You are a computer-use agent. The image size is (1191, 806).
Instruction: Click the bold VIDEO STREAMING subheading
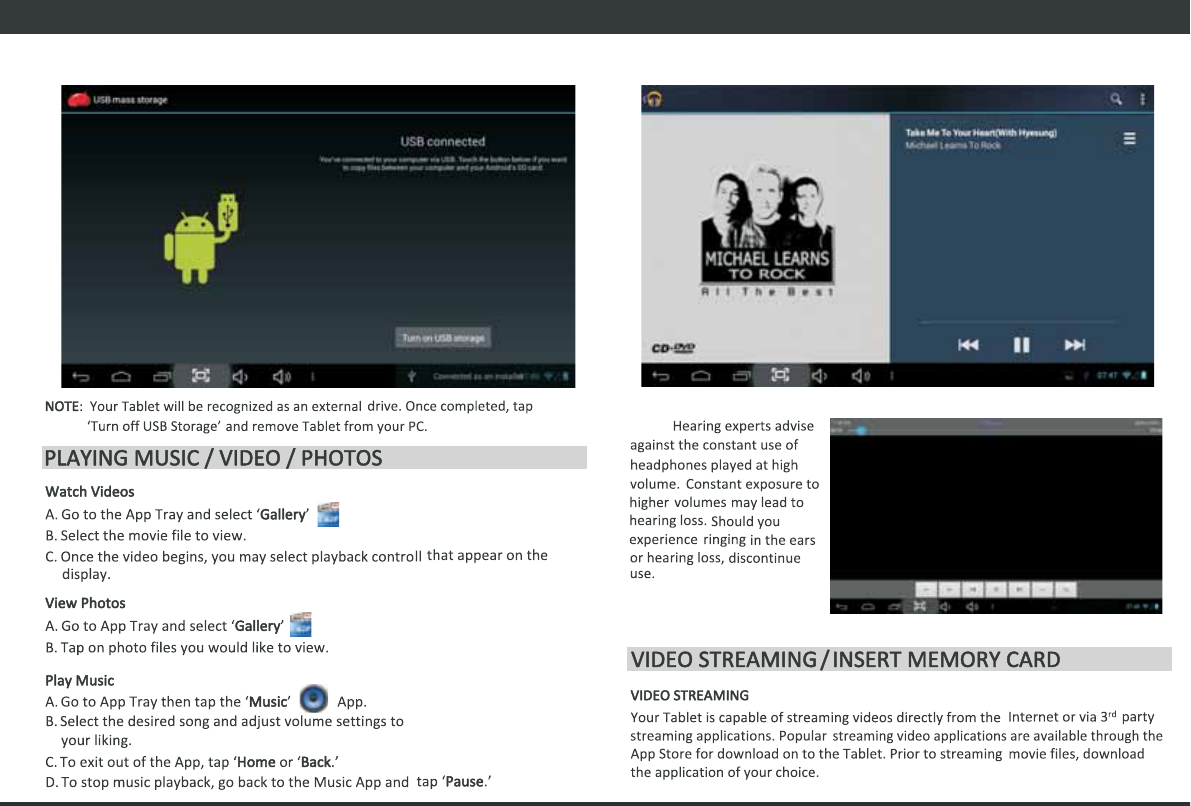pos(690,695)
